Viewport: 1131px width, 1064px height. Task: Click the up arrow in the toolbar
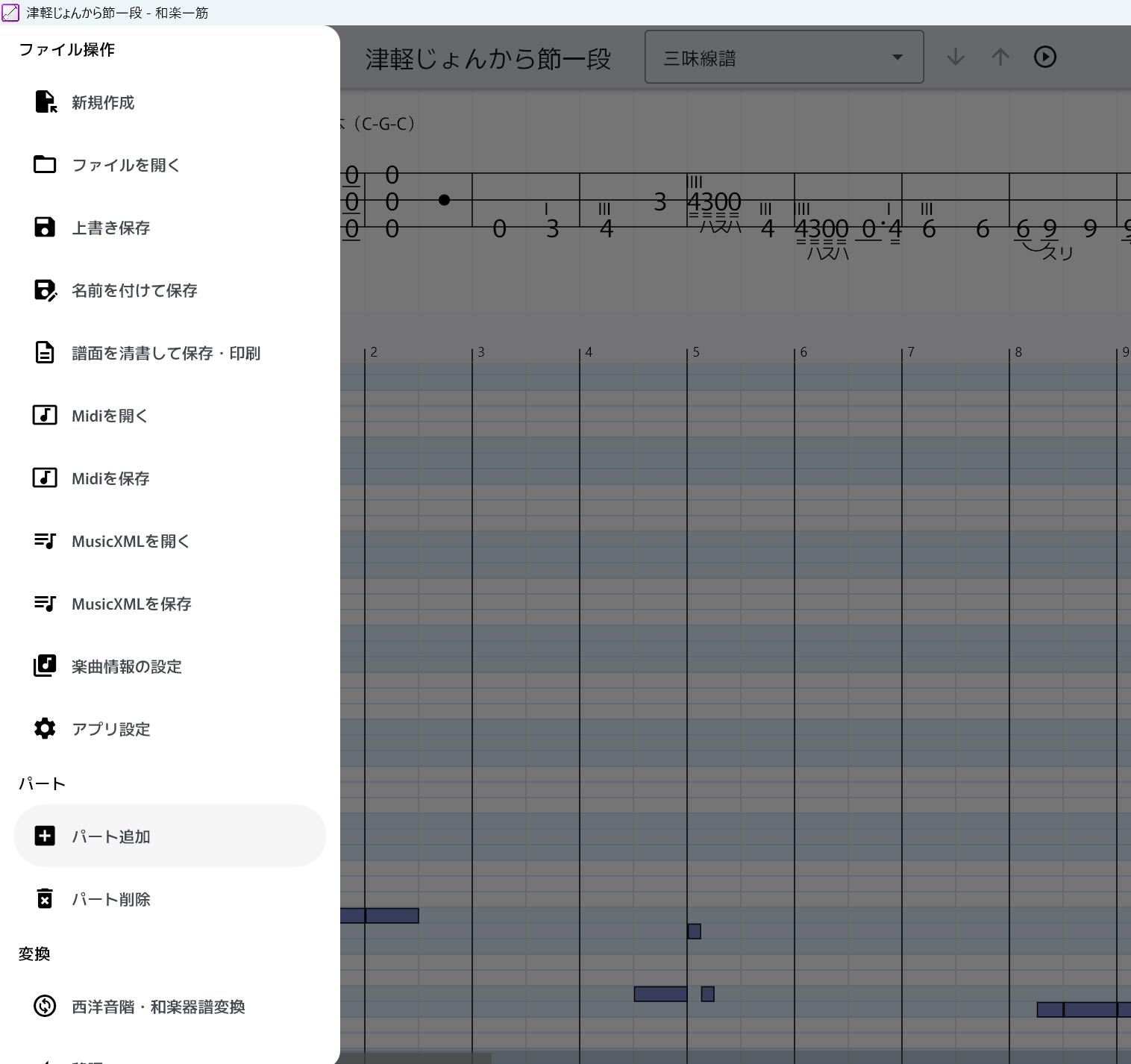pyautogui.click(x=1000, y=57)
